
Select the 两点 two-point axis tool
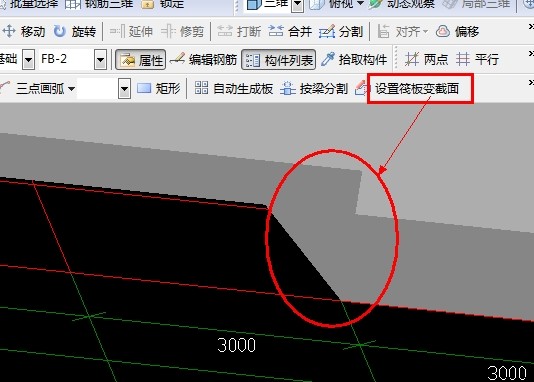point(426,60)
